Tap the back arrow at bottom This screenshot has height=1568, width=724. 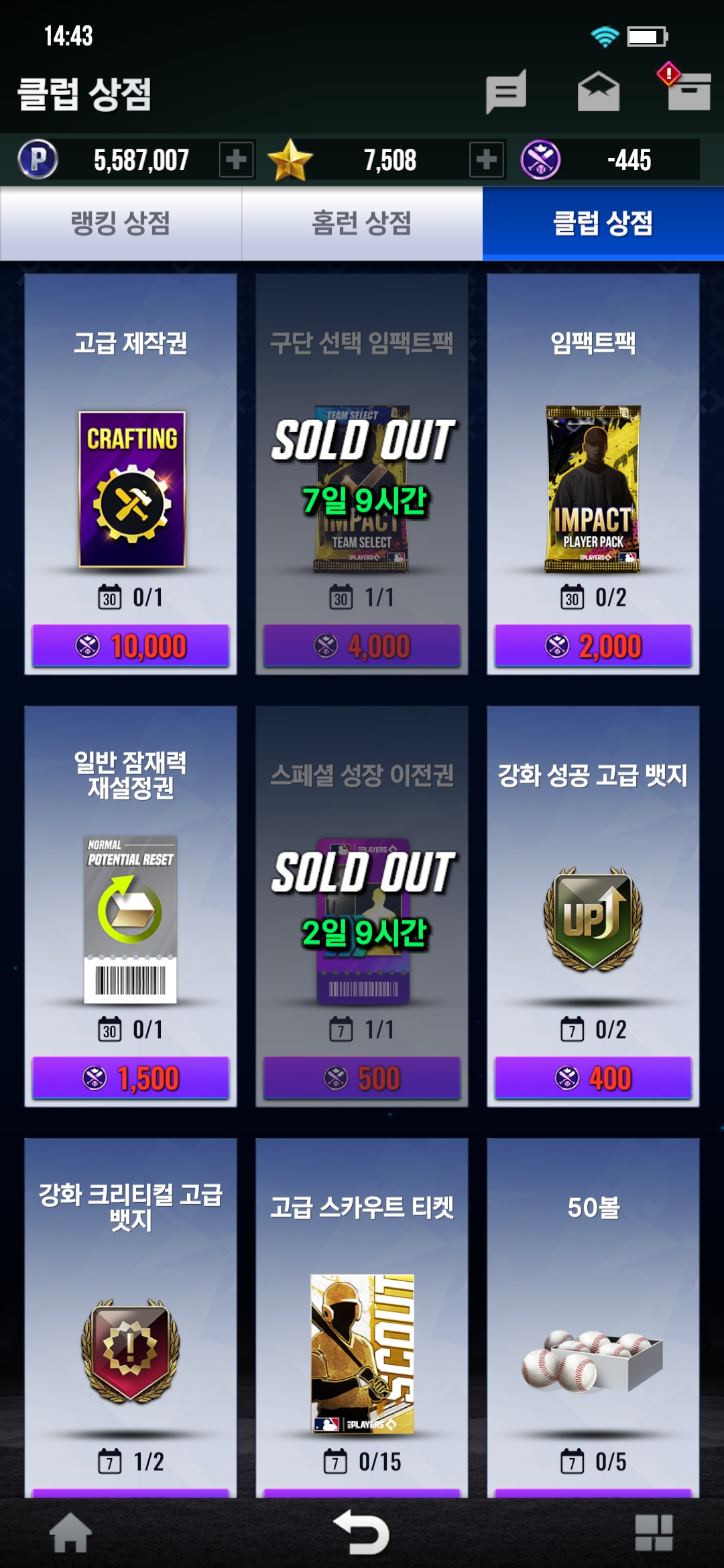click(362, 1532)
